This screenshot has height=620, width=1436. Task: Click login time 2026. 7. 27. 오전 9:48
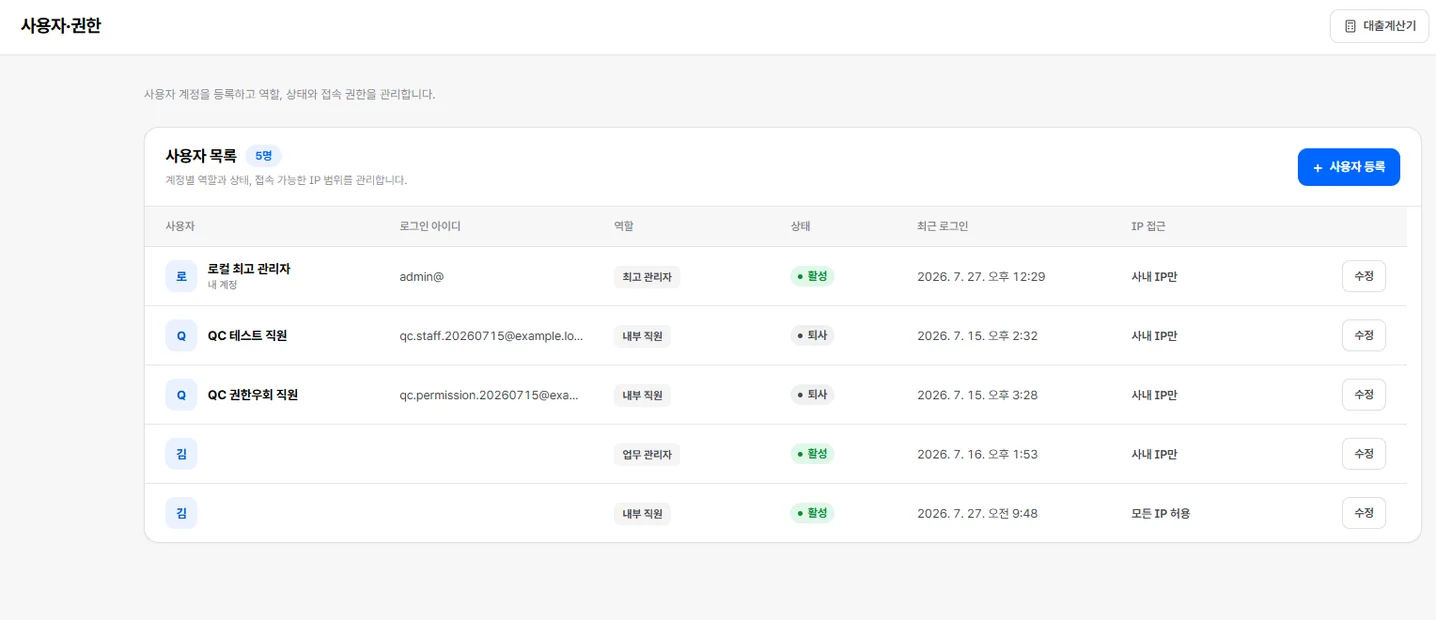tap(977, 513)
